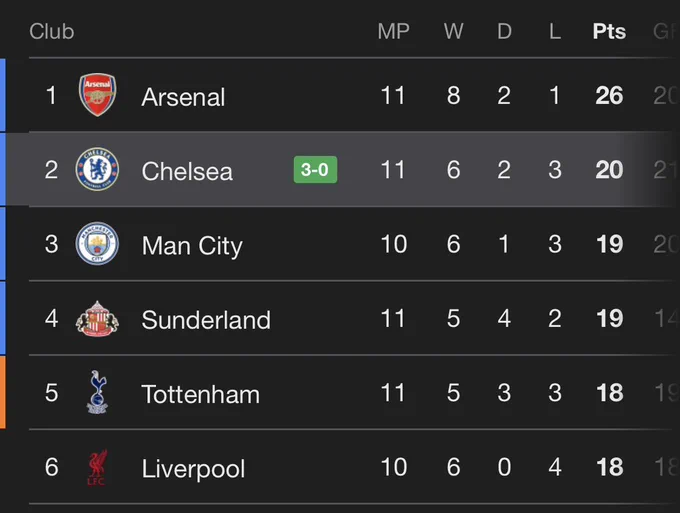Viewport: 680px width, 513px height.
Task: Click the MP column header
Action: coord(393,31)
